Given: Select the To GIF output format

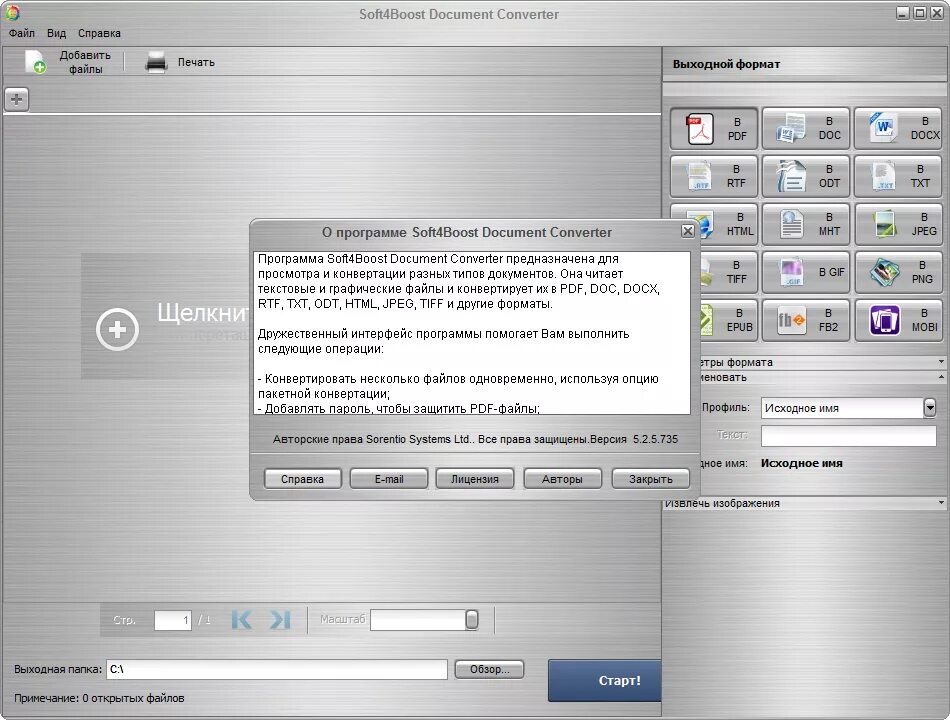Looking at the screenshot, I should [x=806, y=272].
